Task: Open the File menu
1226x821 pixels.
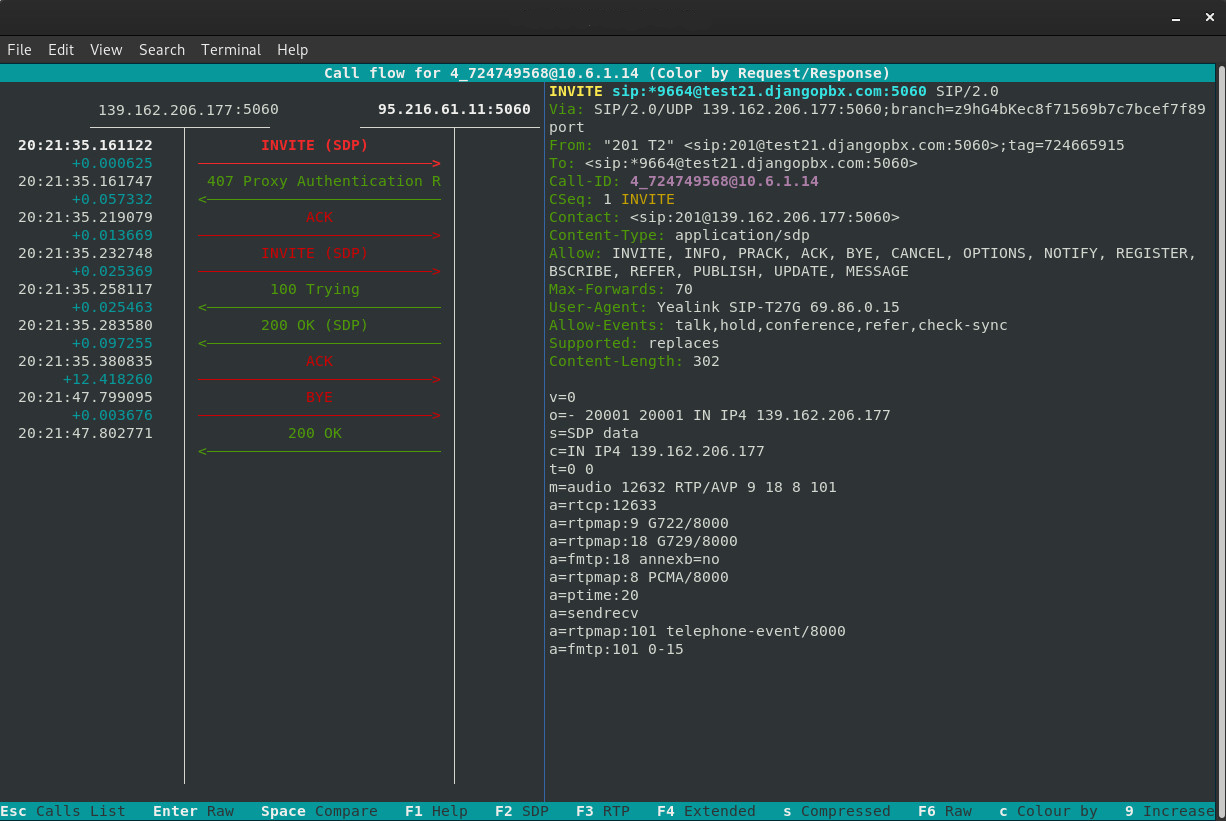Action: pyautogui.click(x=19, y=50)
